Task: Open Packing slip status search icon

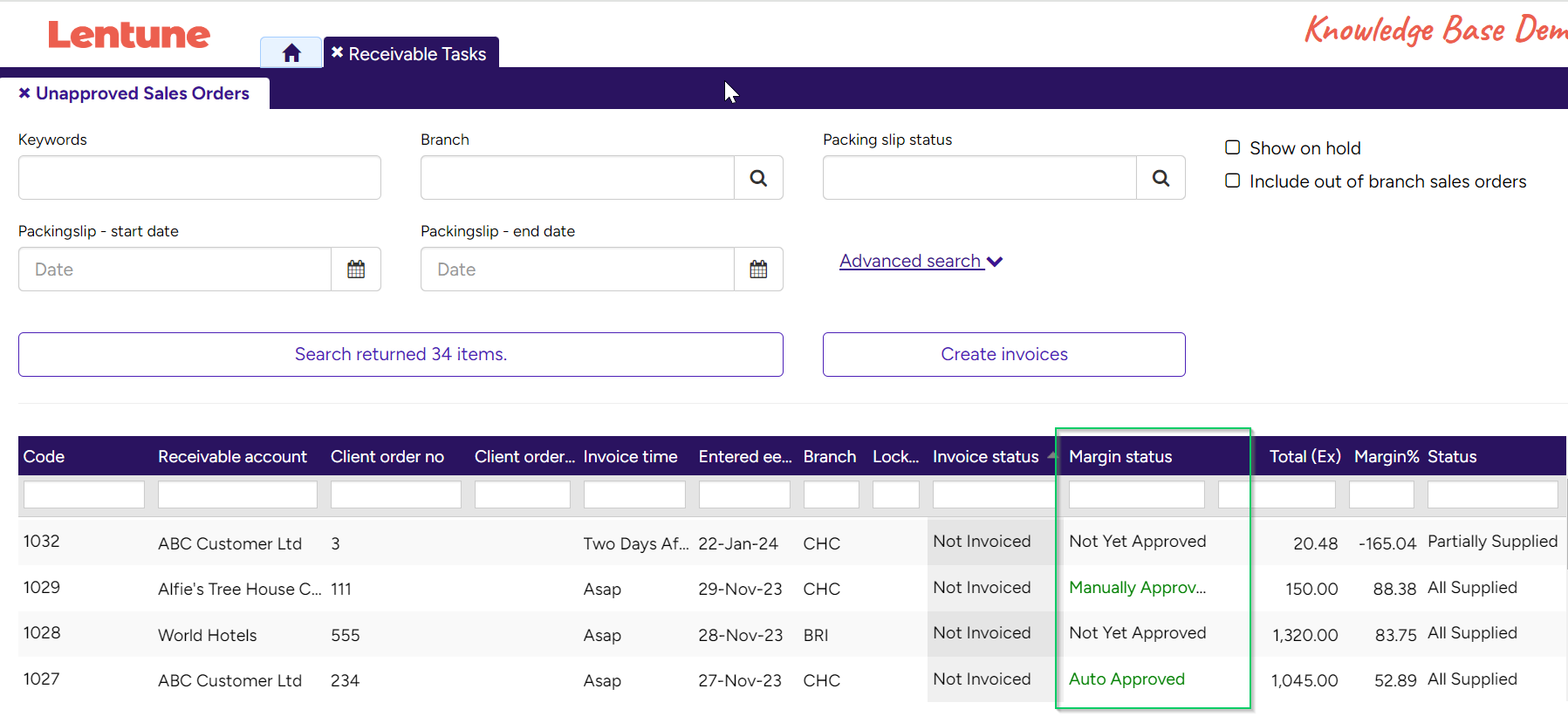Action: [1161, 178]
